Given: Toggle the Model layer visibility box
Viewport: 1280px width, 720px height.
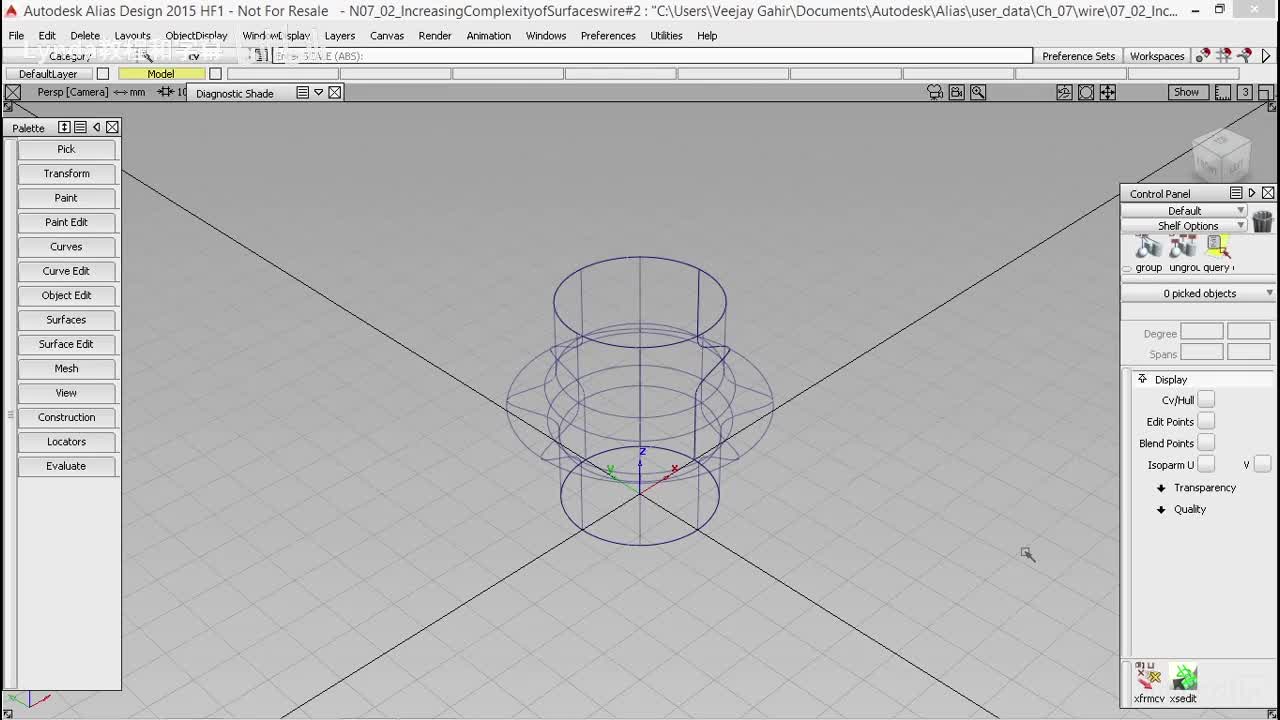Looking at the screenshot, I should coord(215,74).
